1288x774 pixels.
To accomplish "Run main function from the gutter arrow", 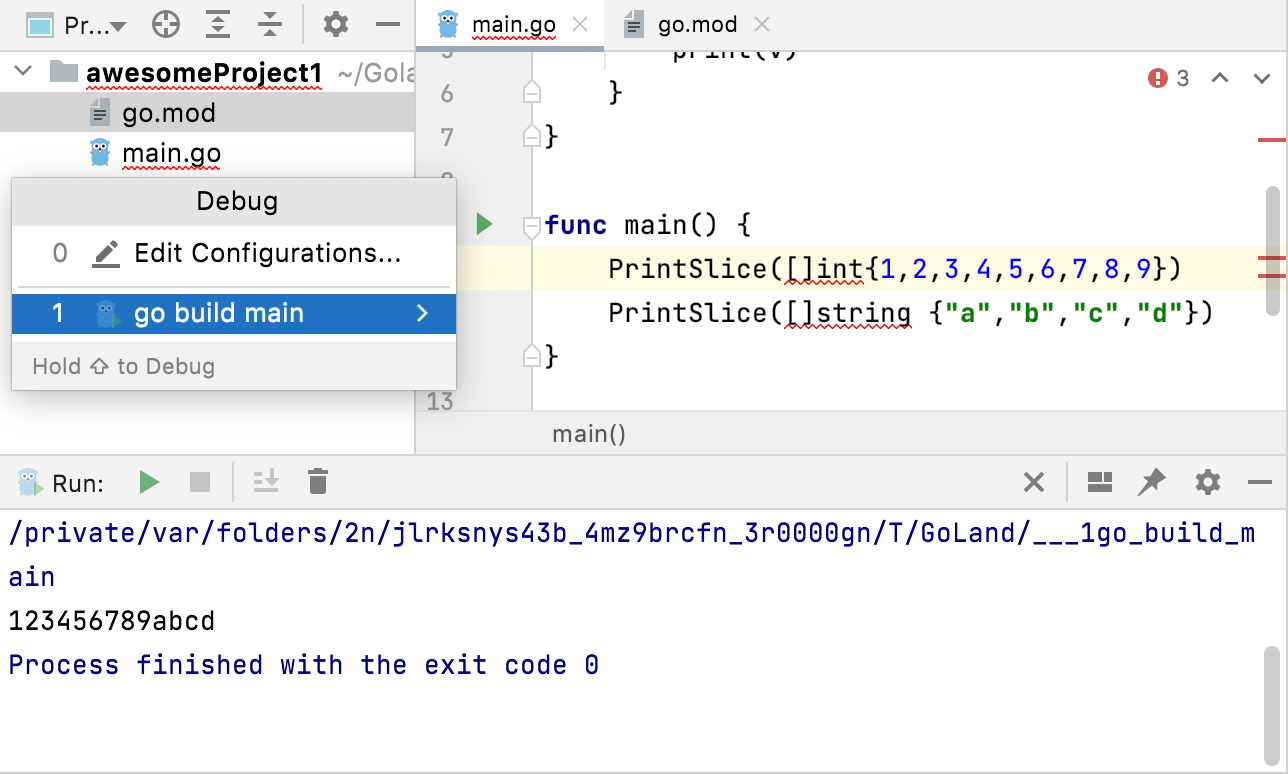I will click(484, 224).
